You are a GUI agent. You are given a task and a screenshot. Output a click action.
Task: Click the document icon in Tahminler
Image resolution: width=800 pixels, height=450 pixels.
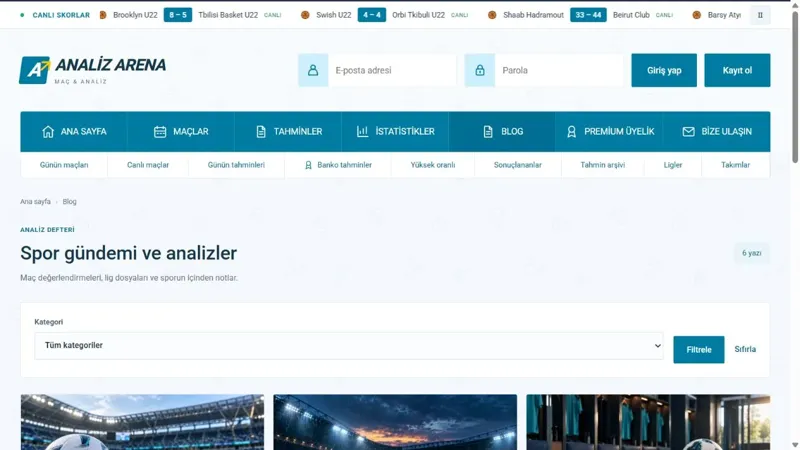pos(261,132)
